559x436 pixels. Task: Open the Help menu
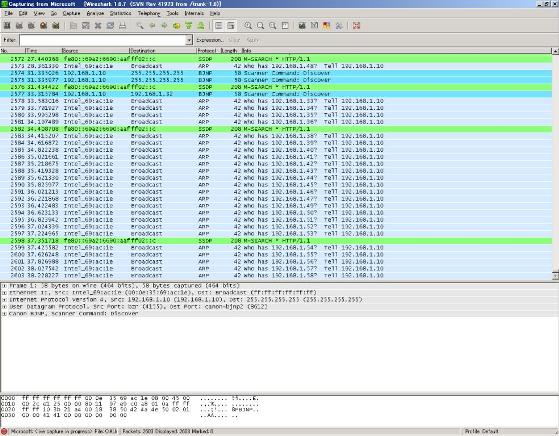tap(215, 13)
